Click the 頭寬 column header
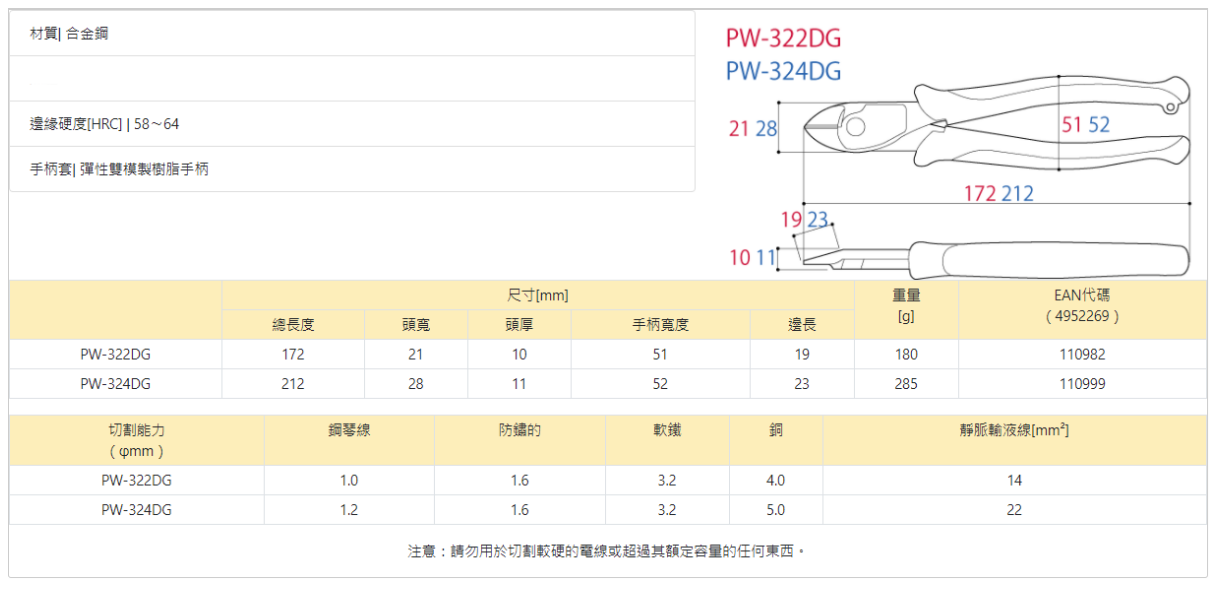The image size is (1227, 596). (x=416, y=325)
